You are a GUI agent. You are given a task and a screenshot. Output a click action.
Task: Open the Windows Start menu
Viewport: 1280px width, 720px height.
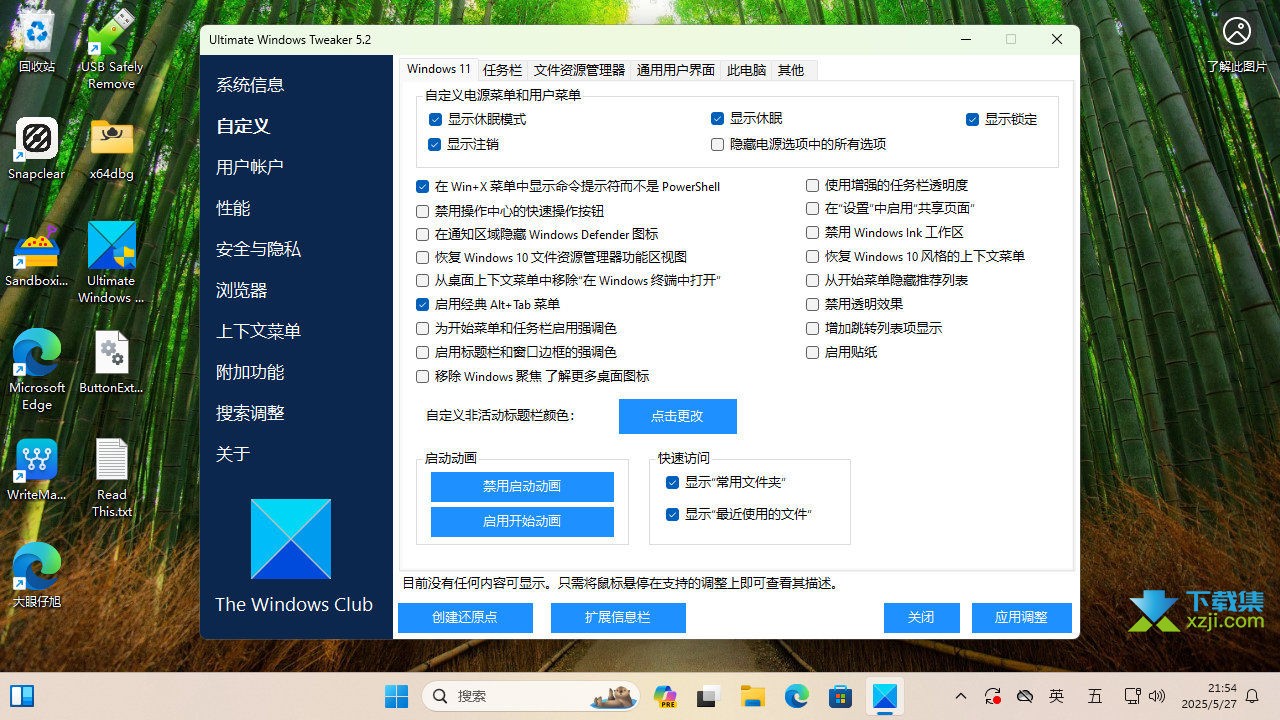(x=397, y=696)
